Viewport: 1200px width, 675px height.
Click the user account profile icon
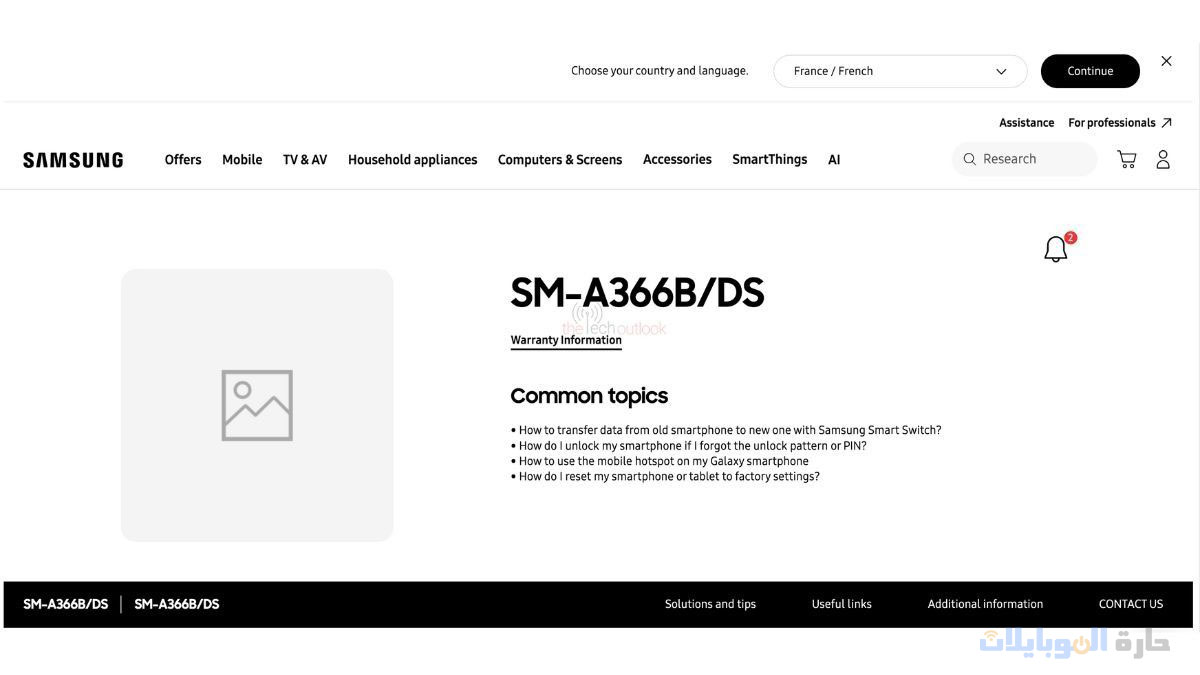tap(1163, 160)
